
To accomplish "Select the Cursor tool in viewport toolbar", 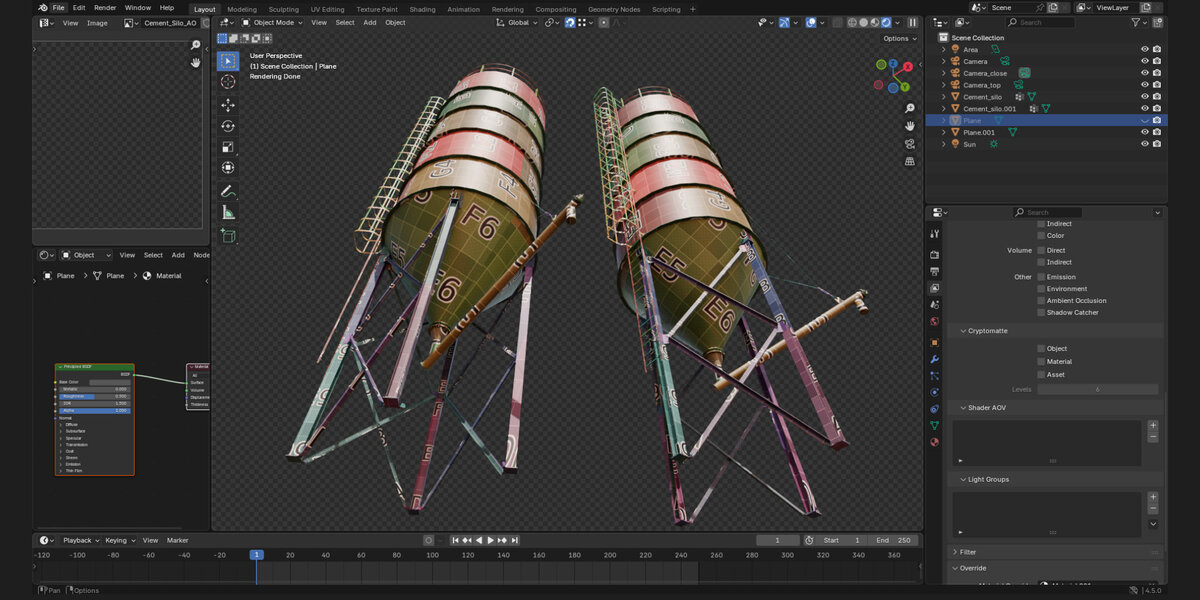I will (228, 82).
